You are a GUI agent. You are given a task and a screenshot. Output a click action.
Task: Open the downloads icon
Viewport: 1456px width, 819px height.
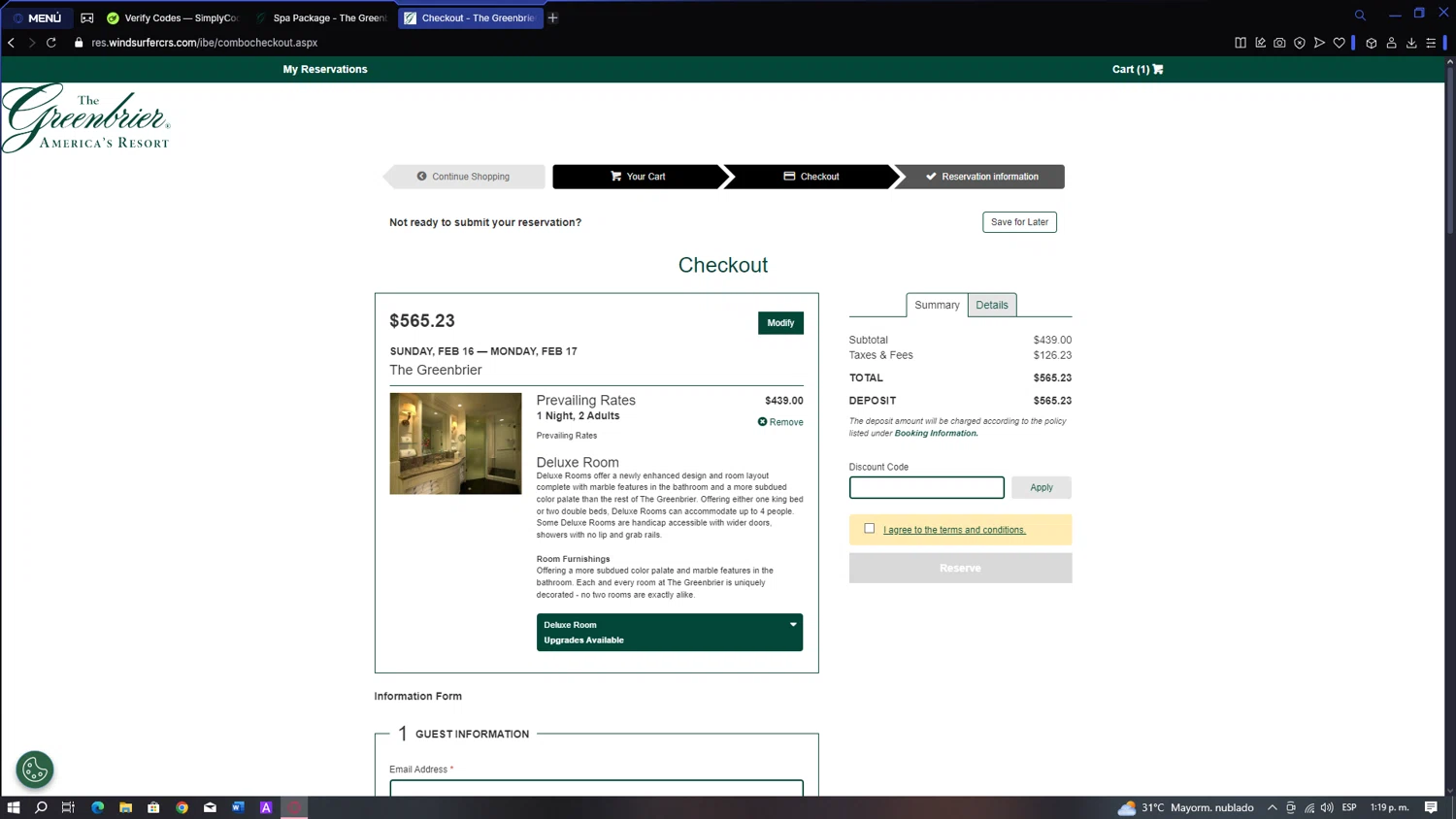coord(1411,43)
